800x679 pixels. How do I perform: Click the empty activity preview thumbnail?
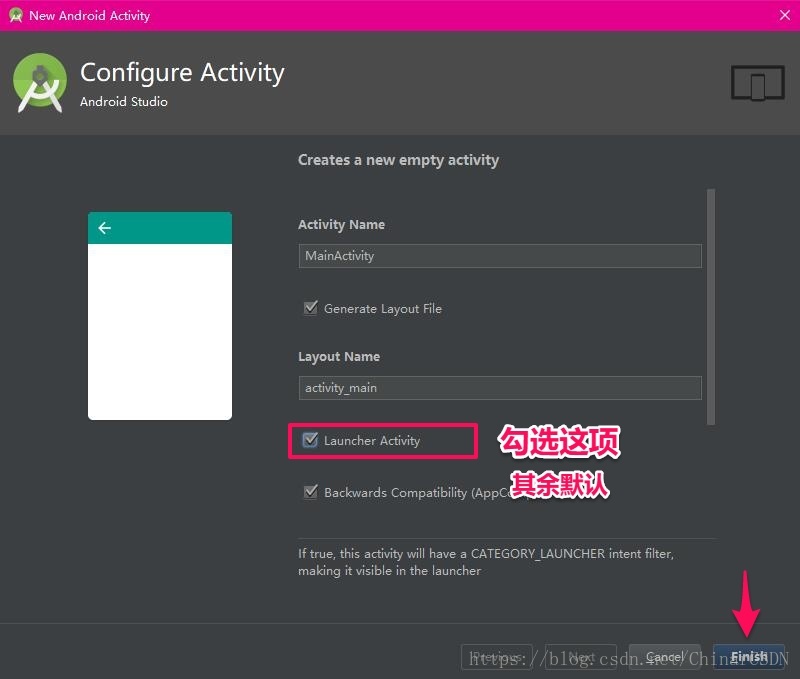pyautogui.click(x=160, y=316)
